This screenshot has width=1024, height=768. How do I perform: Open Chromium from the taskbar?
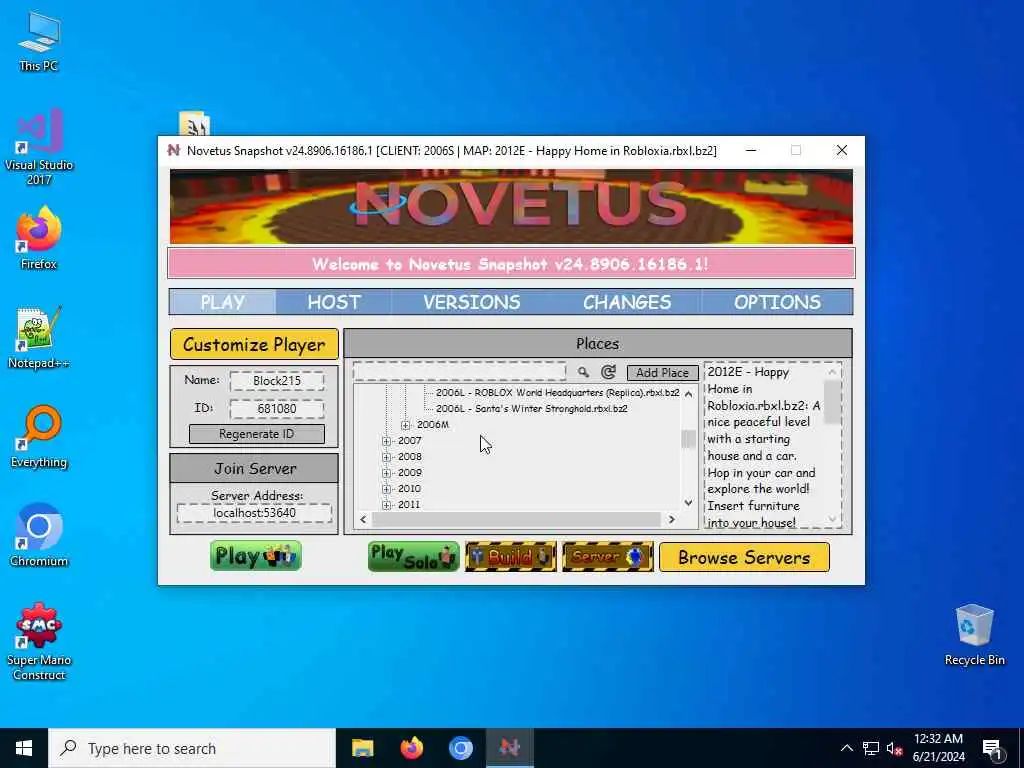click(460, 748)
